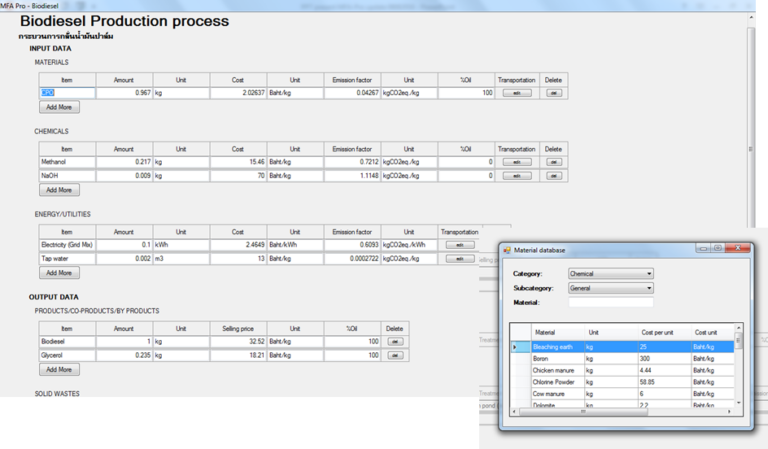This screenshot has height=449, width=768.
Task: Click Delete button for CPO material row
Action: (x=553, y=93)
